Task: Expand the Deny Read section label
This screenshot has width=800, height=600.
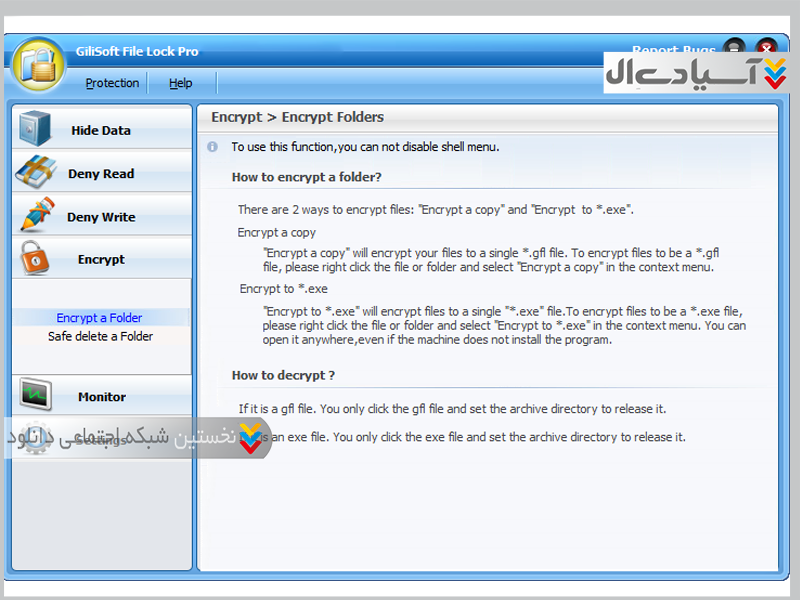Action: tap(101, 174)
